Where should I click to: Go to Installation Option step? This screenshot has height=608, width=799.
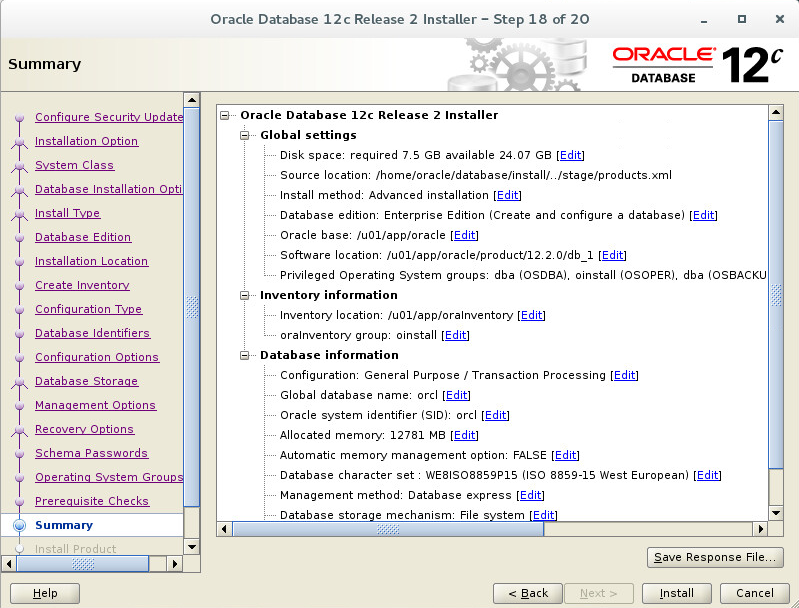(87, 141)
